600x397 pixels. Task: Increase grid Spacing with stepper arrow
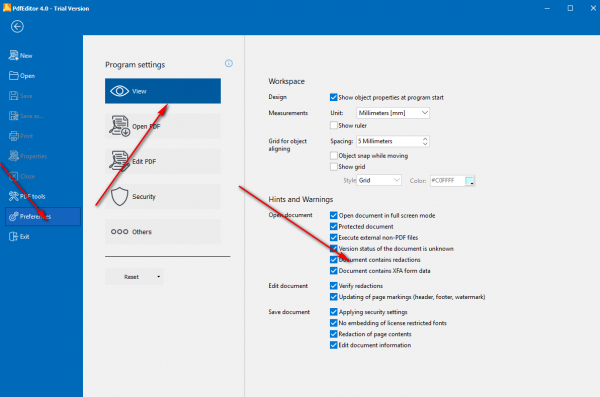coord(425,139)
